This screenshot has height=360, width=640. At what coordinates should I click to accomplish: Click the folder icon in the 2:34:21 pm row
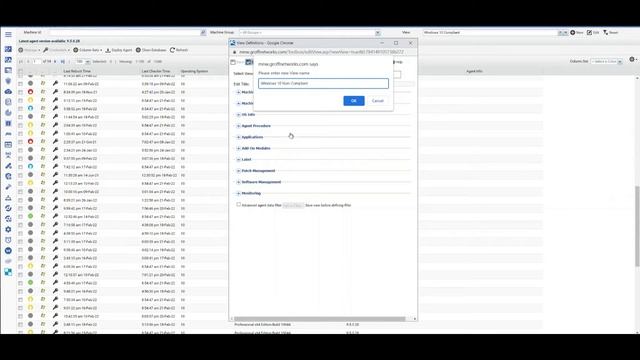(43, 150)
